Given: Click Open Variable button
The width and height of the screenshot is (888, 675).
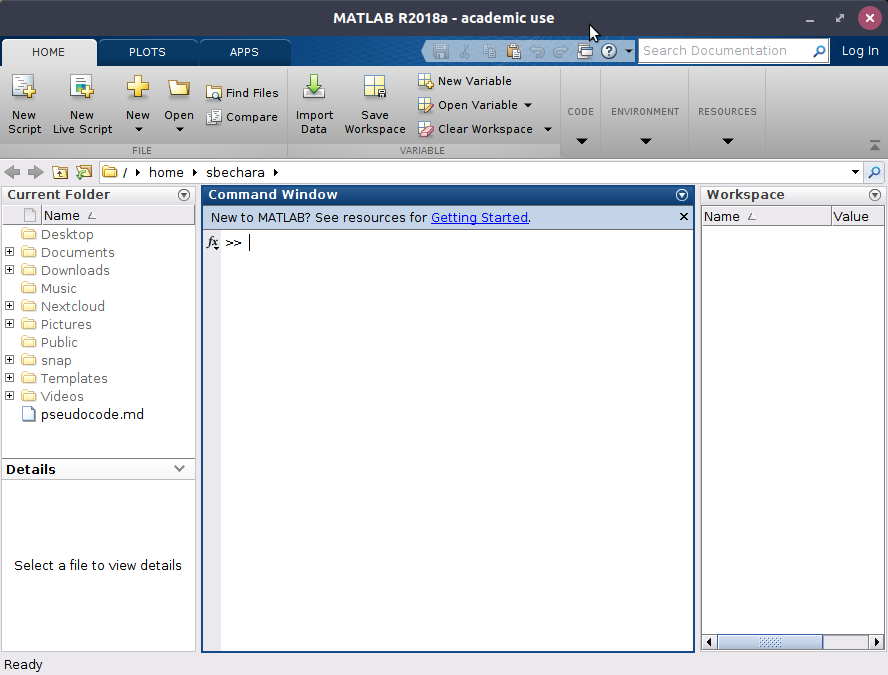Looking at the screenshot, I should click(468, 105).
